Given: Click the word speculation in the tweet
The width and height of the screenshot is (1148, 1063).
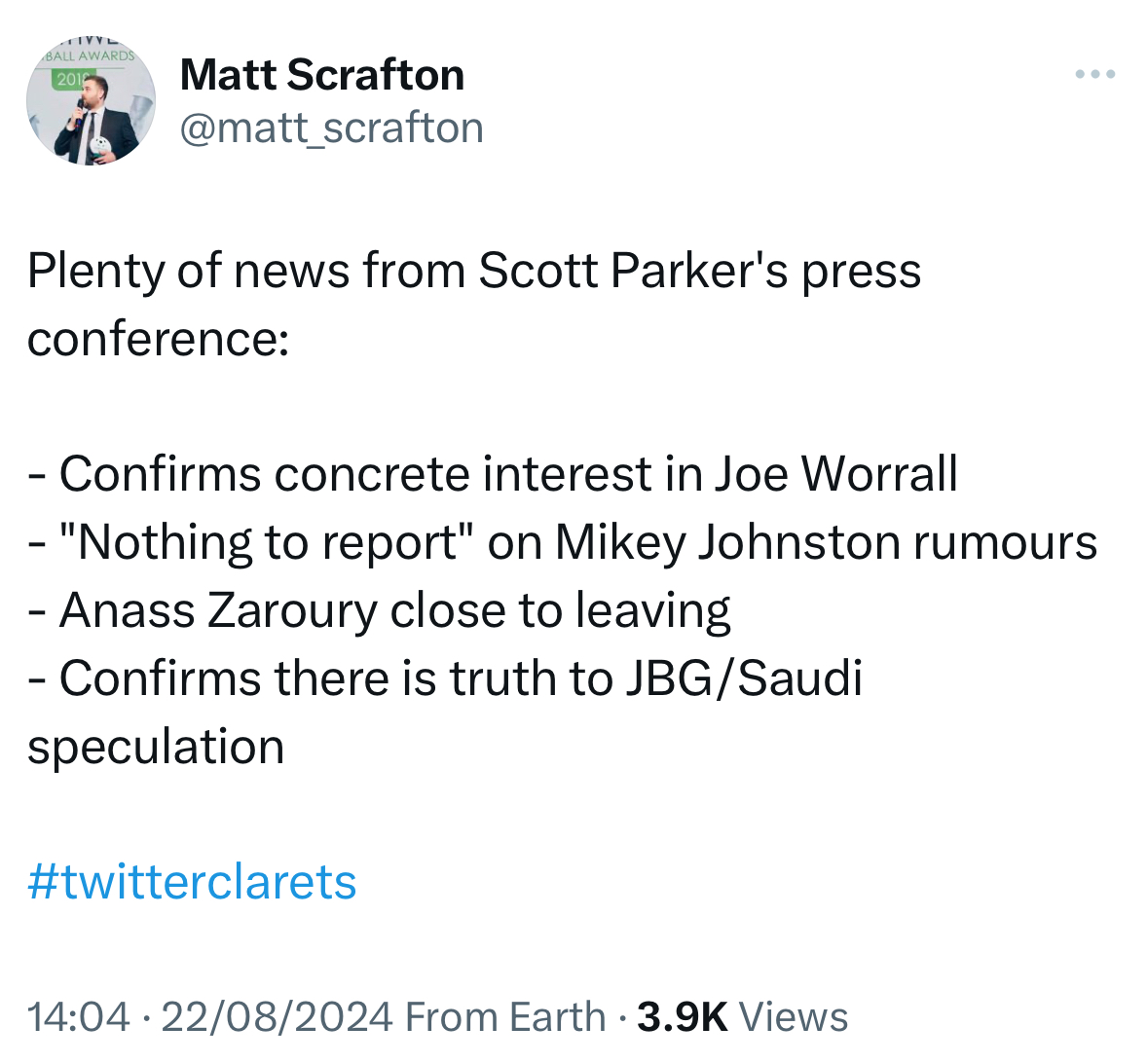Looking at the screenshot, I should [156, 747].
